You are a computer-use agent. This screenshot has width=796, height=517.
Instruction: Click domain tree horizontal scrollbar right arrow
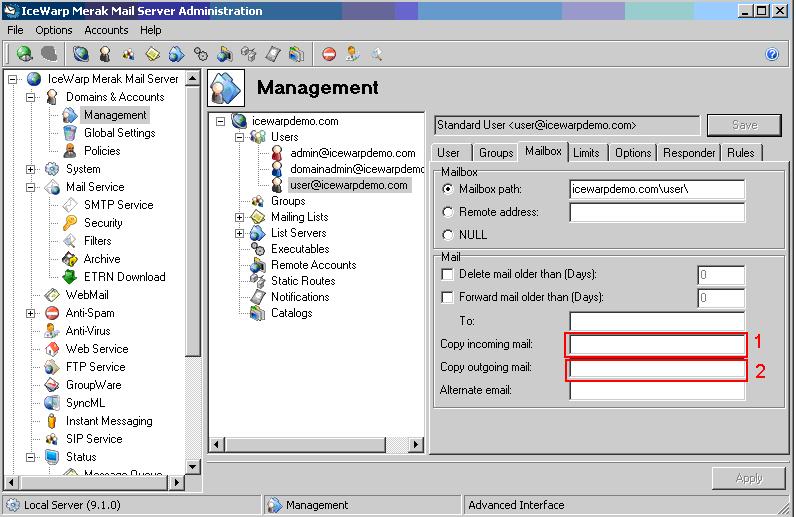[x=416, y=445]
